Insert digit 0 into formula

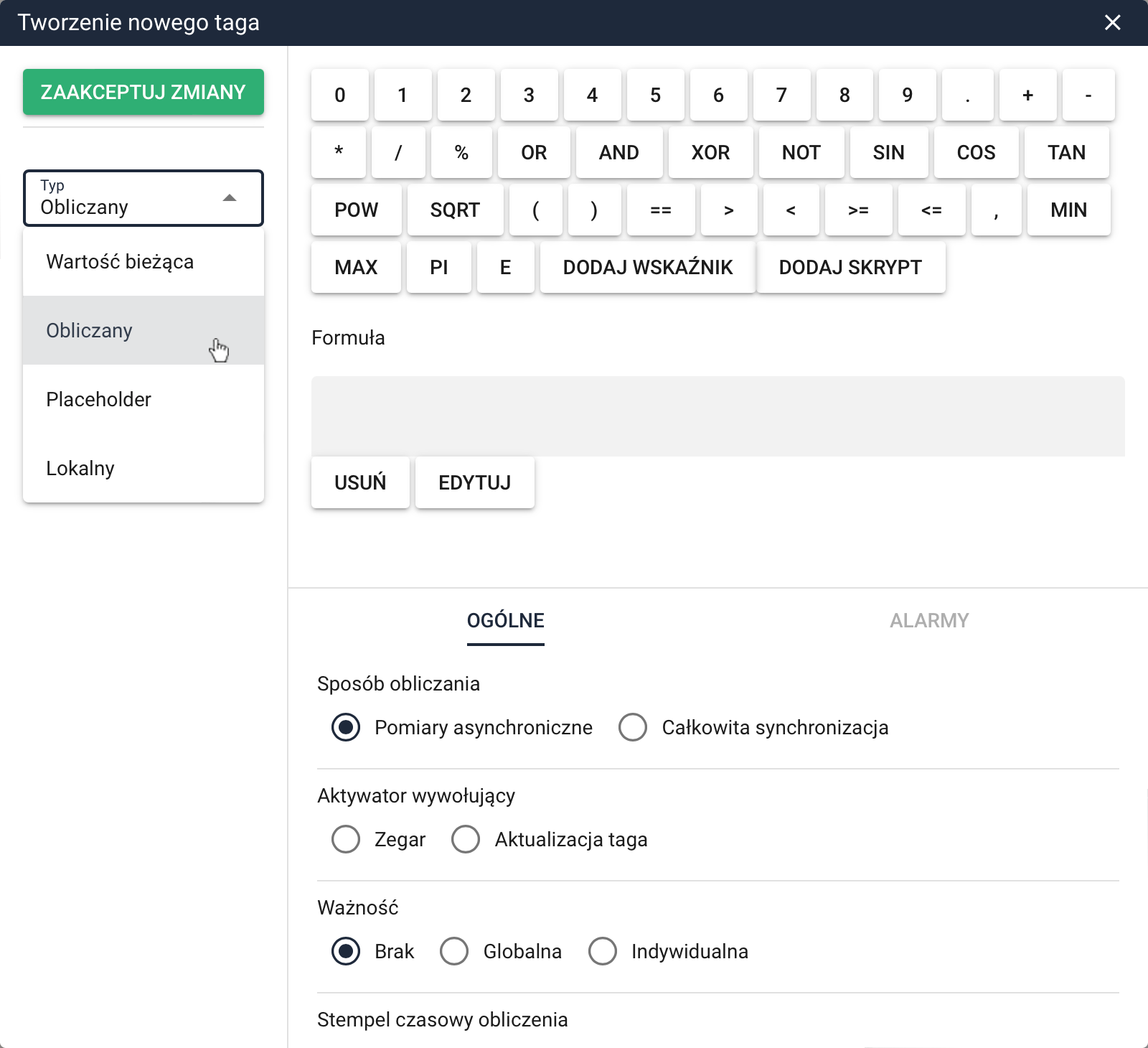[340, 95]
